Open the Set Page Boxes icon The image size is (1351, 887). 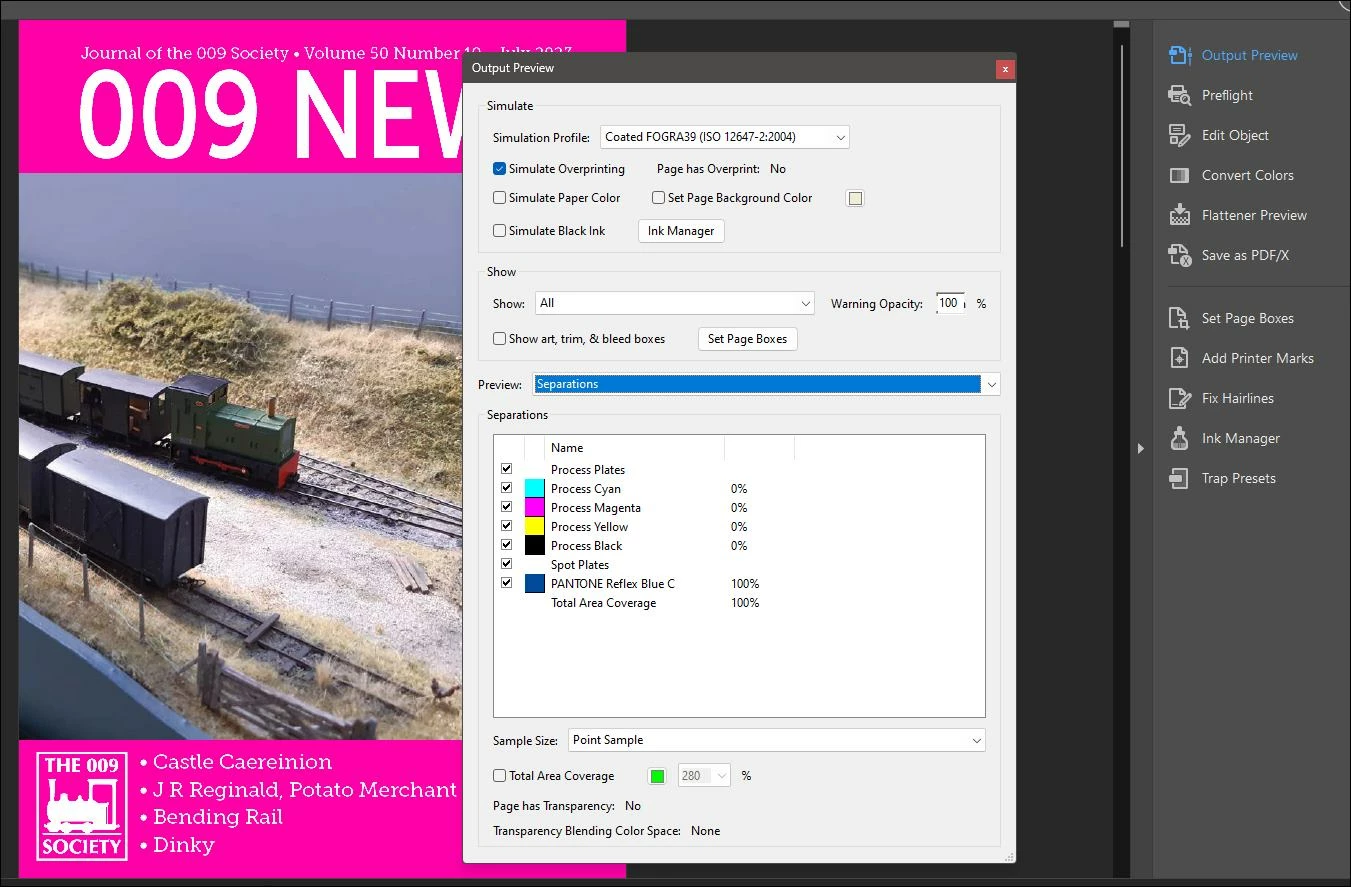point(1180,318)
